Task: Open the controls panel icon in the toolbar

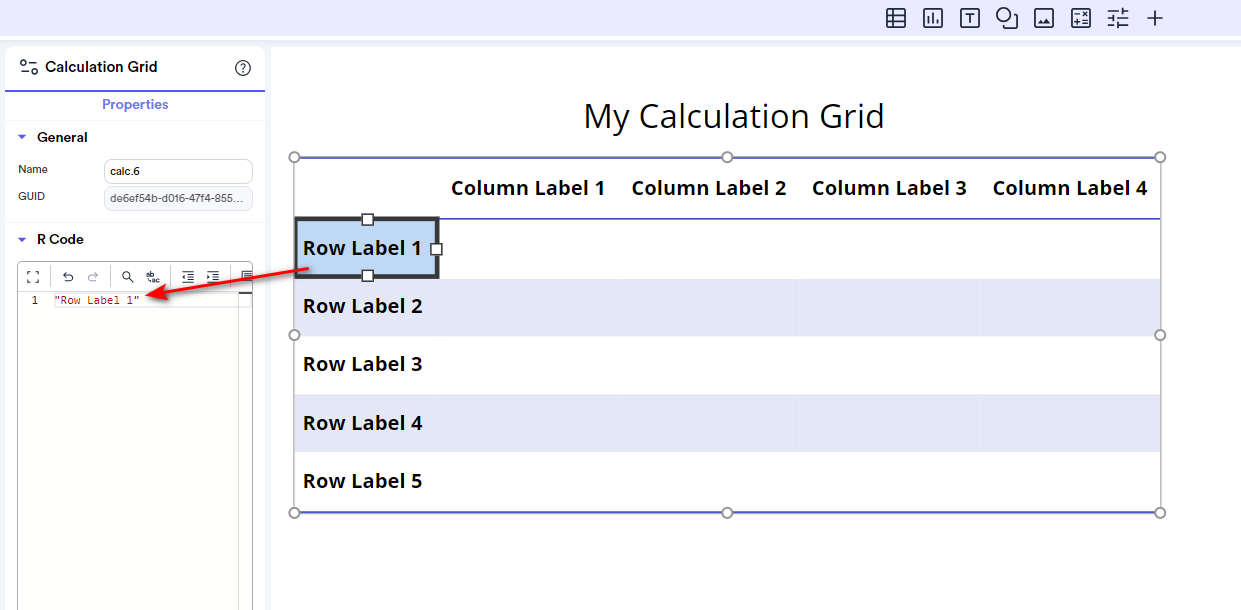Action: [1117, 18]
